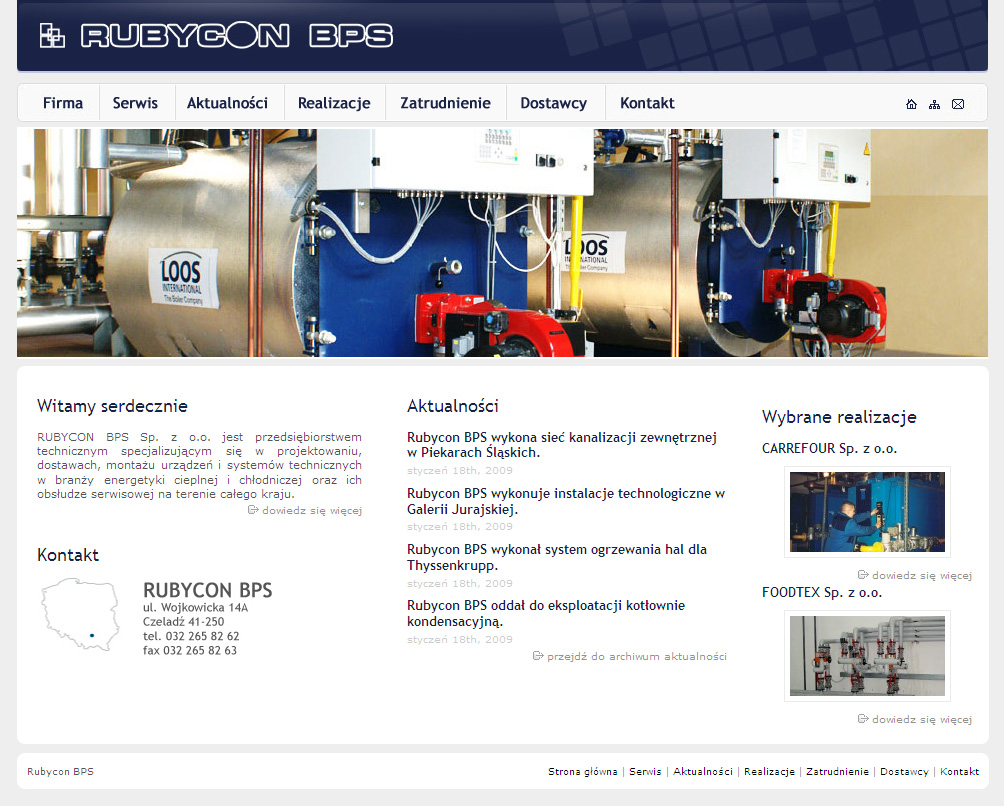This screenshot has height=806, width=1004.
Task: Open Kontakt in the top menu
Action: (647, 103)
